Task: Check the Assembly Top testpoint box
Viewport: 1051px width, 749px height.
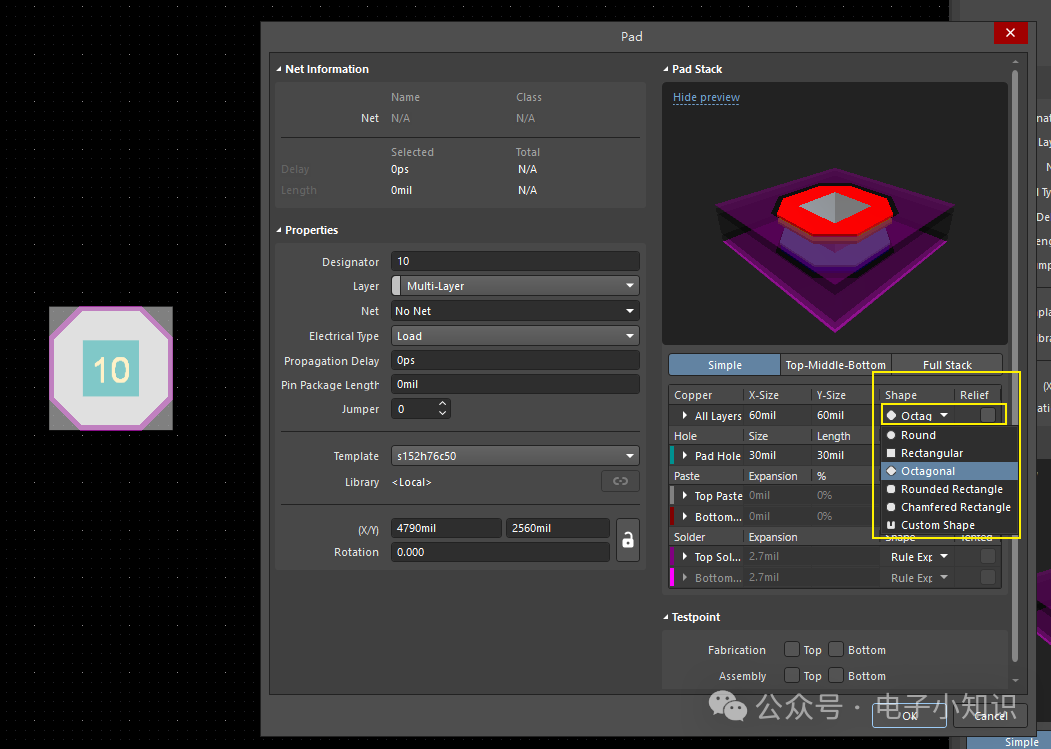Action: [792, 675]
